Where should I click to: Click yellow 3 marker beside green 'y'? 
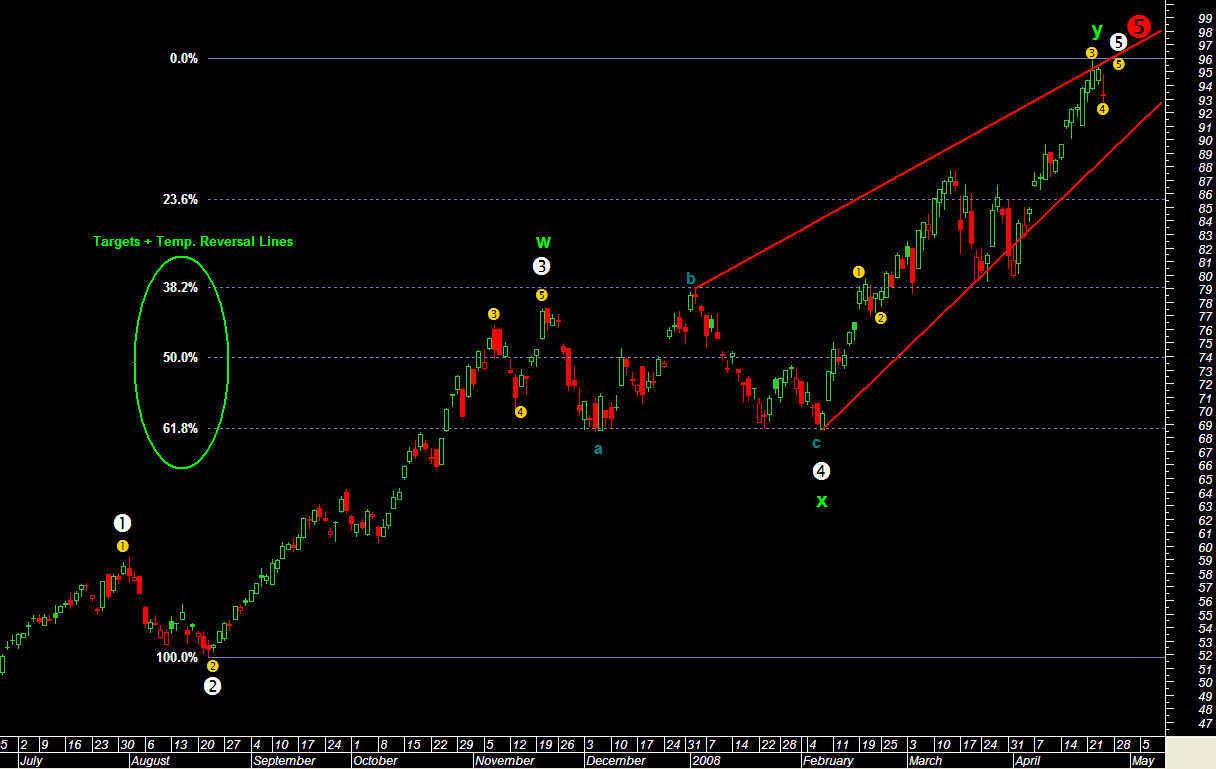coord(1092,52)
